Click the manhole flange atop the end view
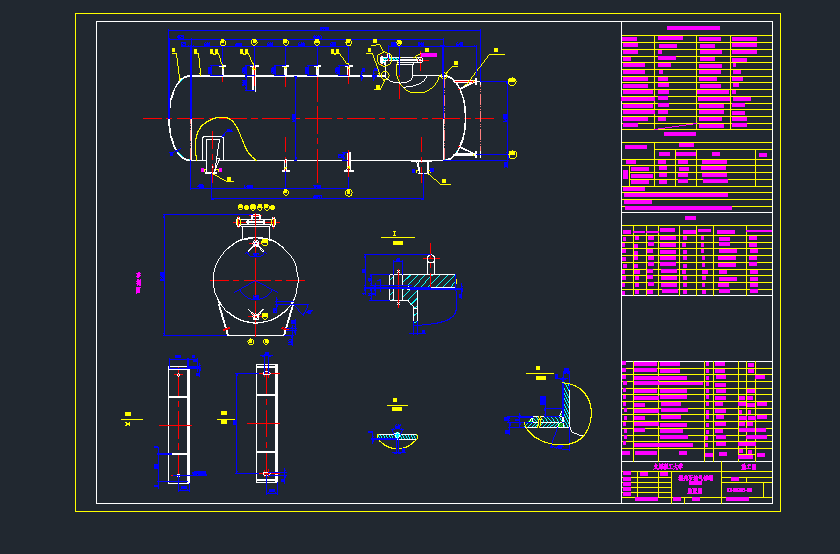 (x=256, y=220)
